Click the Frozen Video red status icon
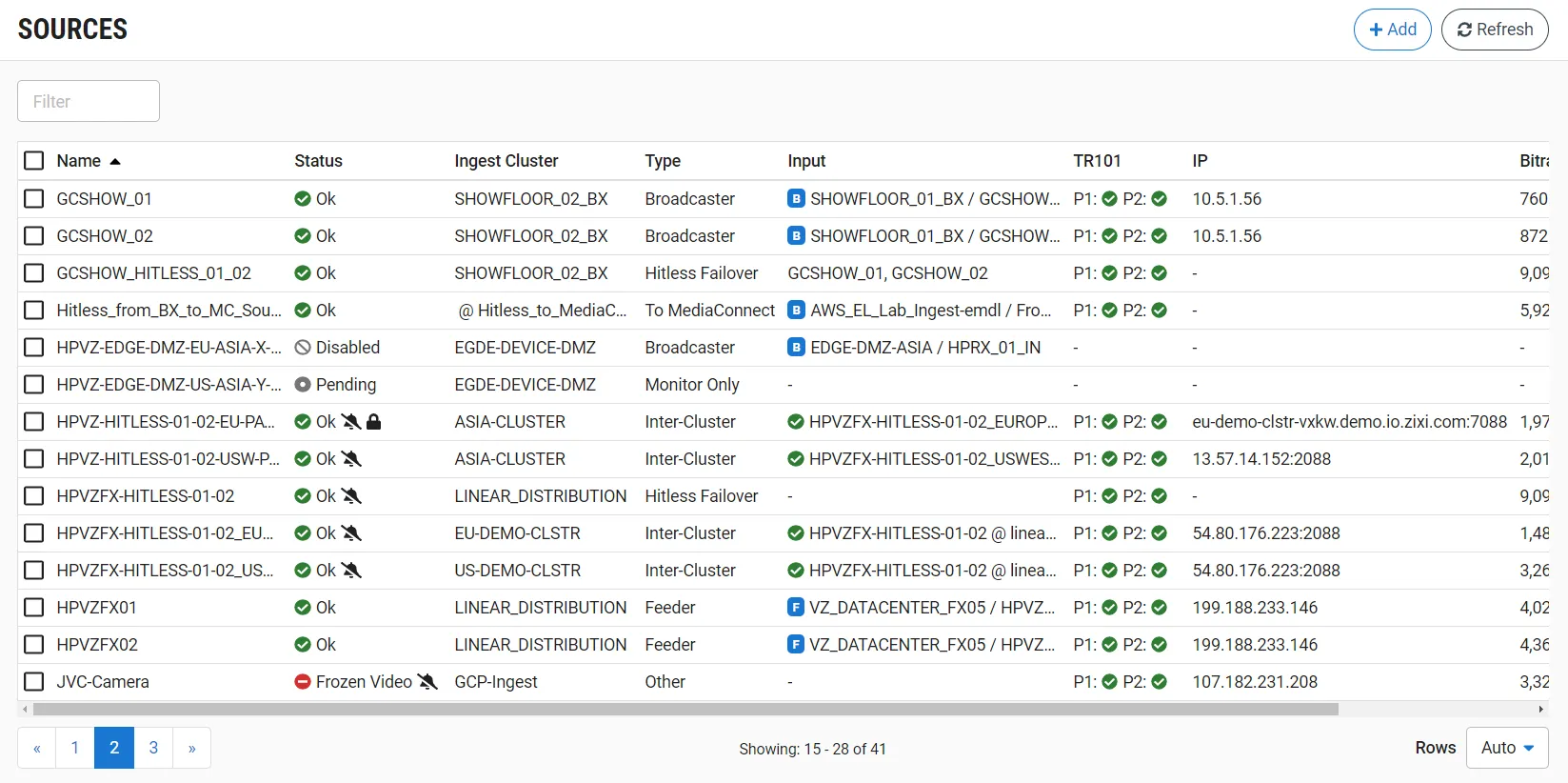The image size is (1568, 783). coord(303,682)
